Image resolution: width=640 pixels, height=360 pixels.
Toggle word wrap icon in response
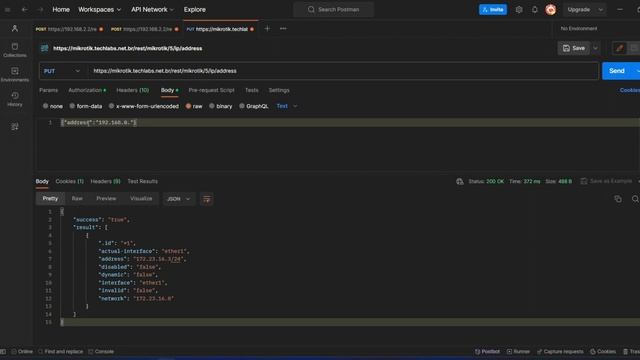point(207,199)
